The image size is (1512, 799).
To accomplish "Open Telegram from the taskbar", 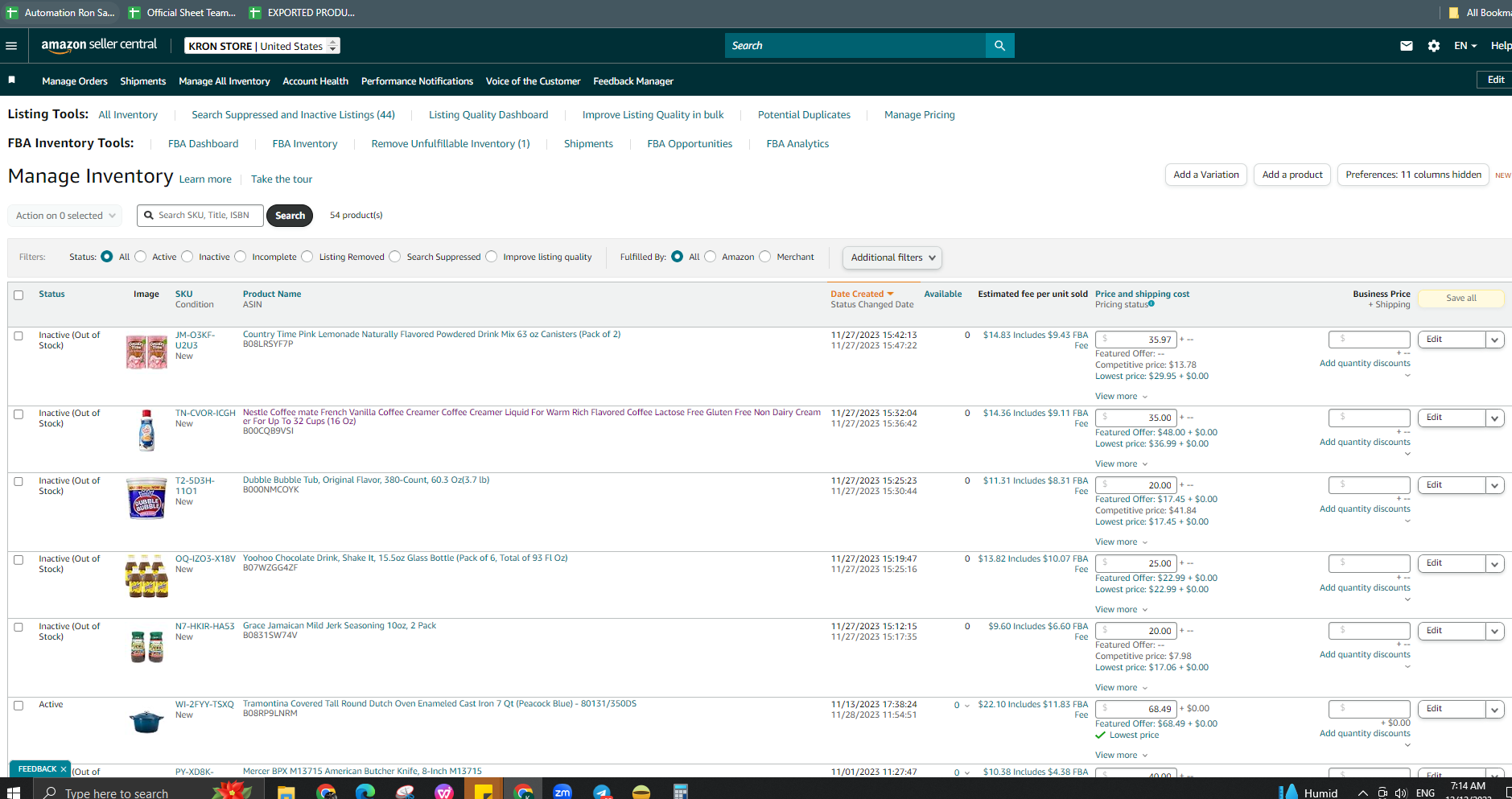I will point(602,793).
